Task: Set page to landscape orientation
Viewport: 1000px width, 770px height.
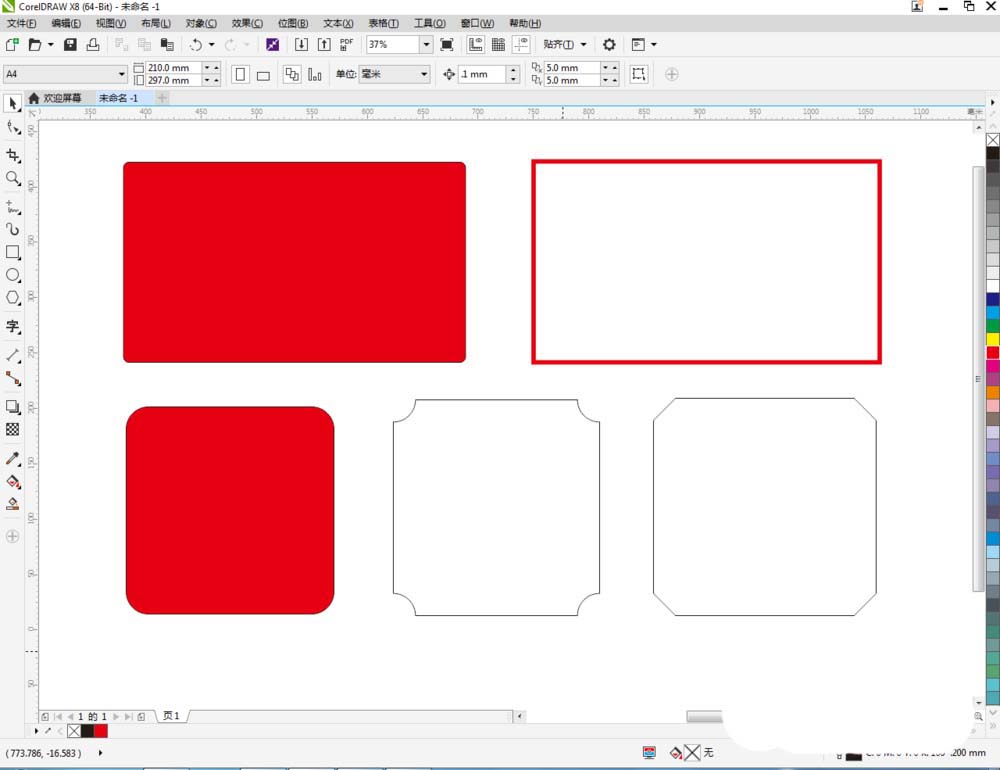Action: [x=263, y=75]
